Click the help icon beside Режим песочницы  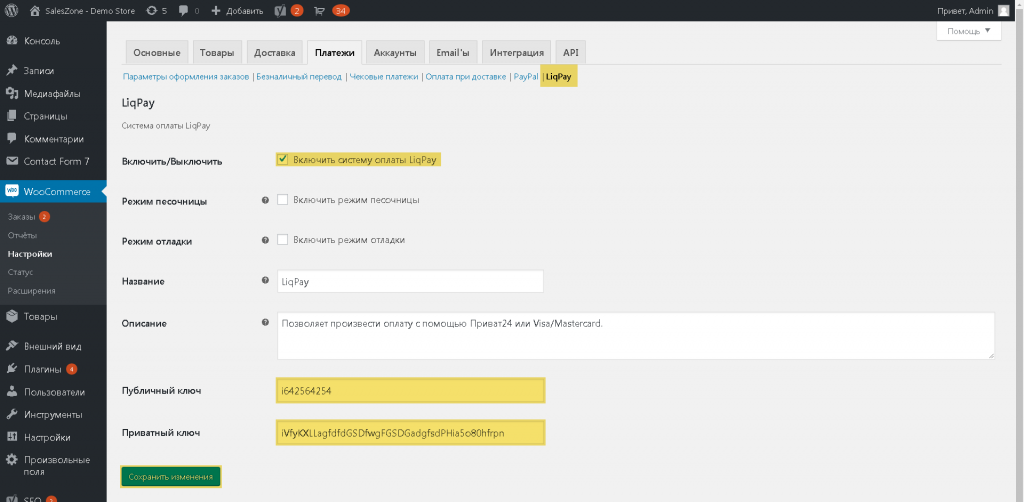click(265, 200)
